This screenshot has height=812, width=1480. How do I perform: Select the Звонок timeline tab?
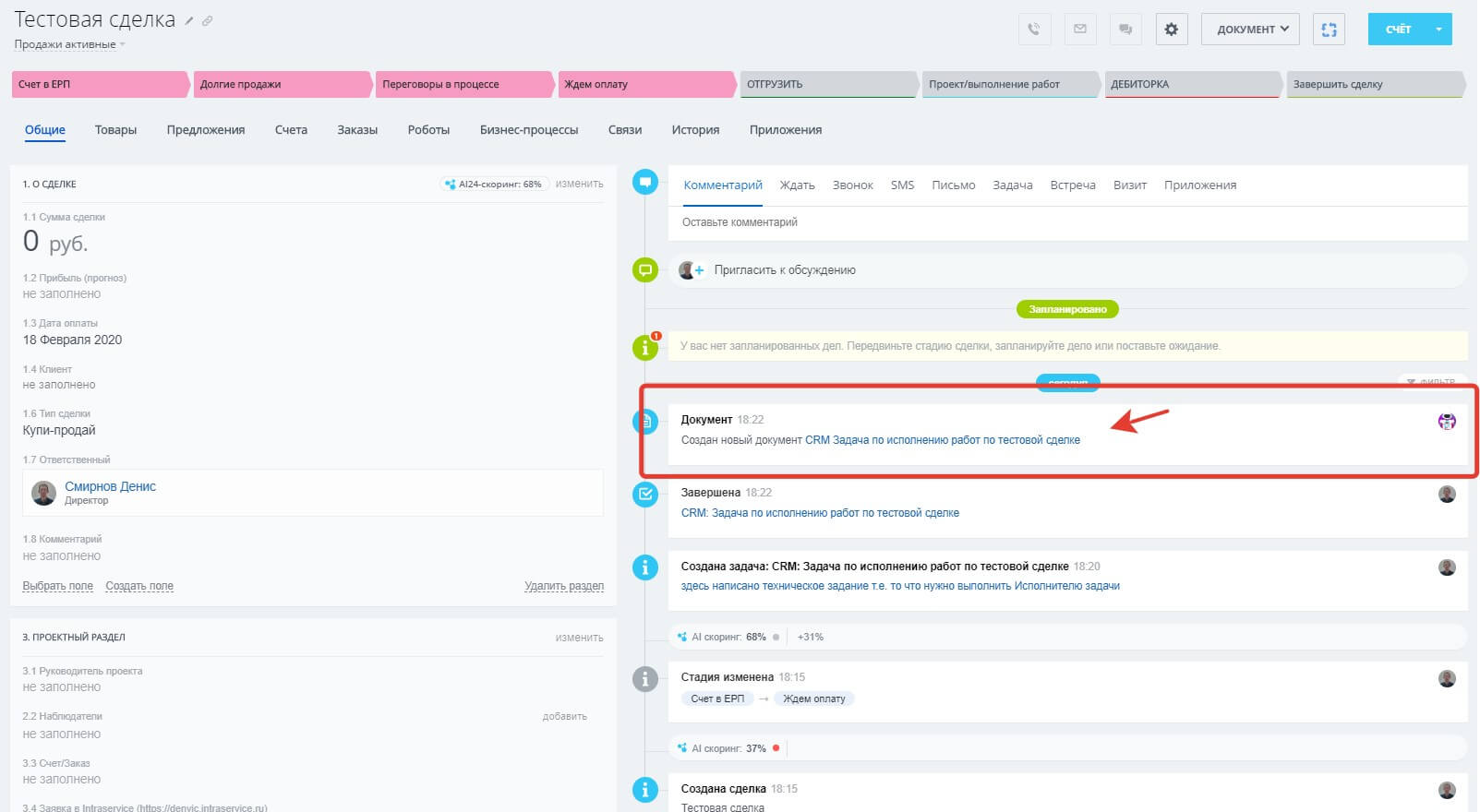(852, 185)
